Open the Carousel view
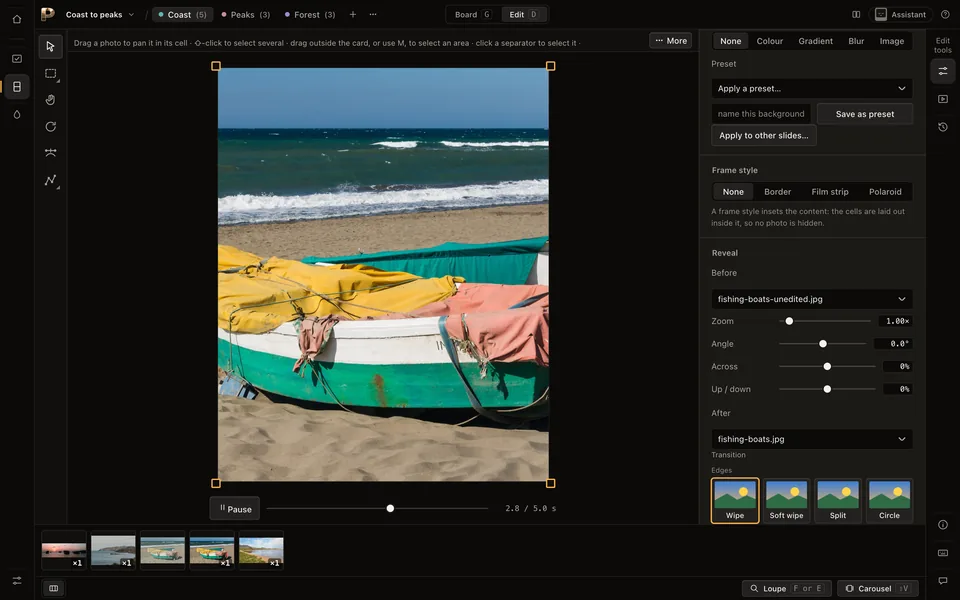960x600 pixels. pos(878,588)
